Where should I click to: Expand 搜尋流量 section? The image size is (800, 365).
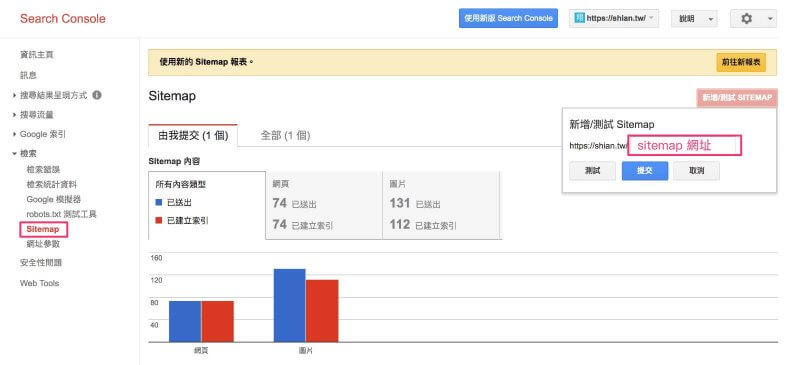click(x=33, y=115)
